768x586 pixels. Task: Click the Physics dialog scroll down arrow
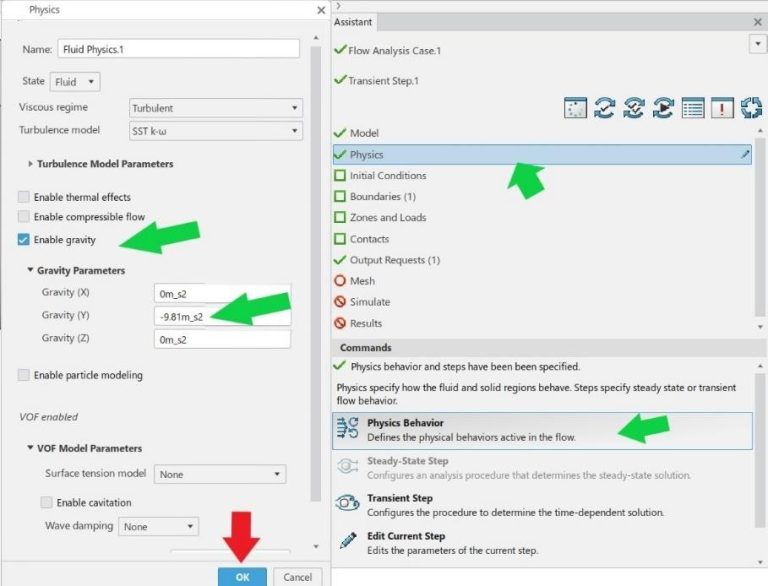point(316,546)
